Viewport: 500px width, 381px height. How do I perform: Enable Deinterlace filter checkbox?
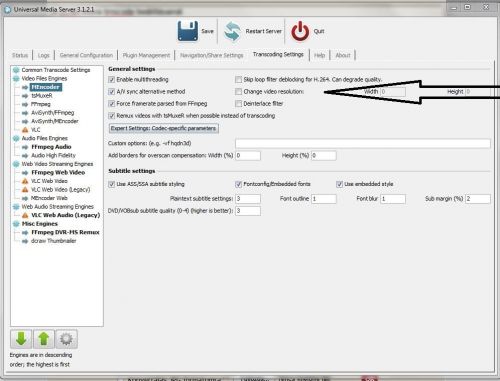pos(238,104)
